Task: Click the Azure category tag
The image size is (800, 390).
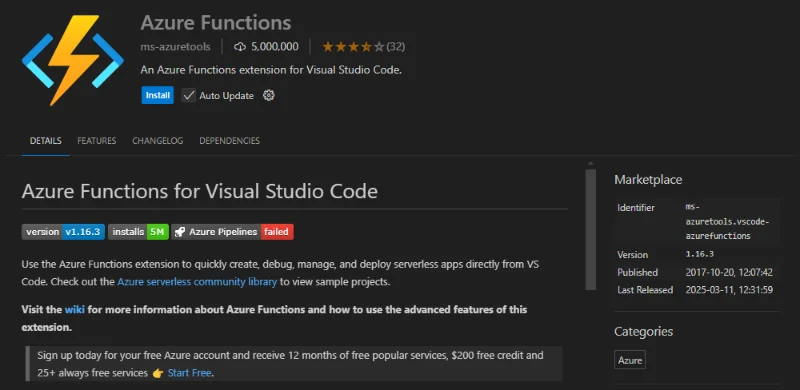Action: (x=630, y=360)
